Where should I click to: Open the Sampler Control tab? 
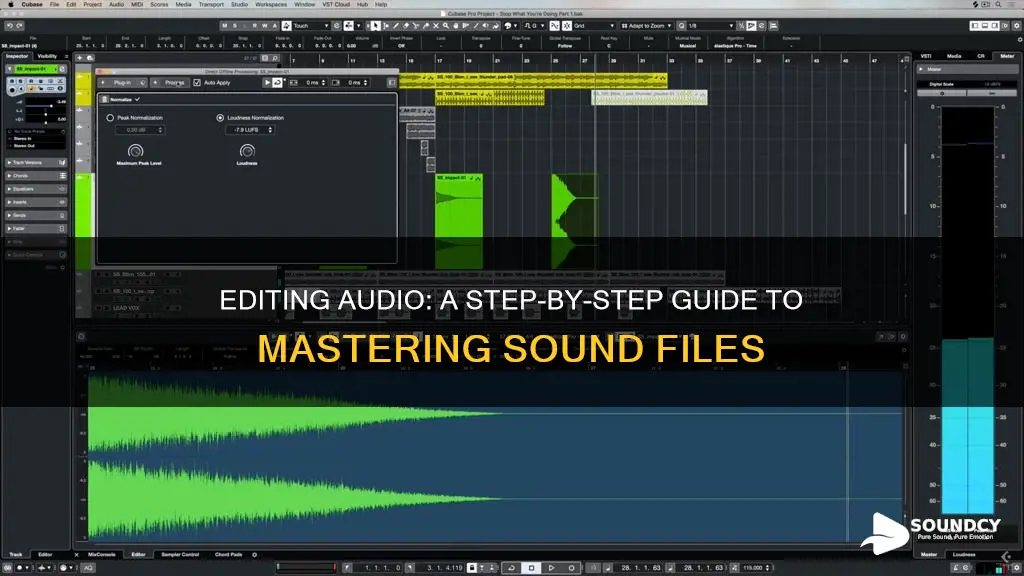pyautogui.click(x=180, y=554)
